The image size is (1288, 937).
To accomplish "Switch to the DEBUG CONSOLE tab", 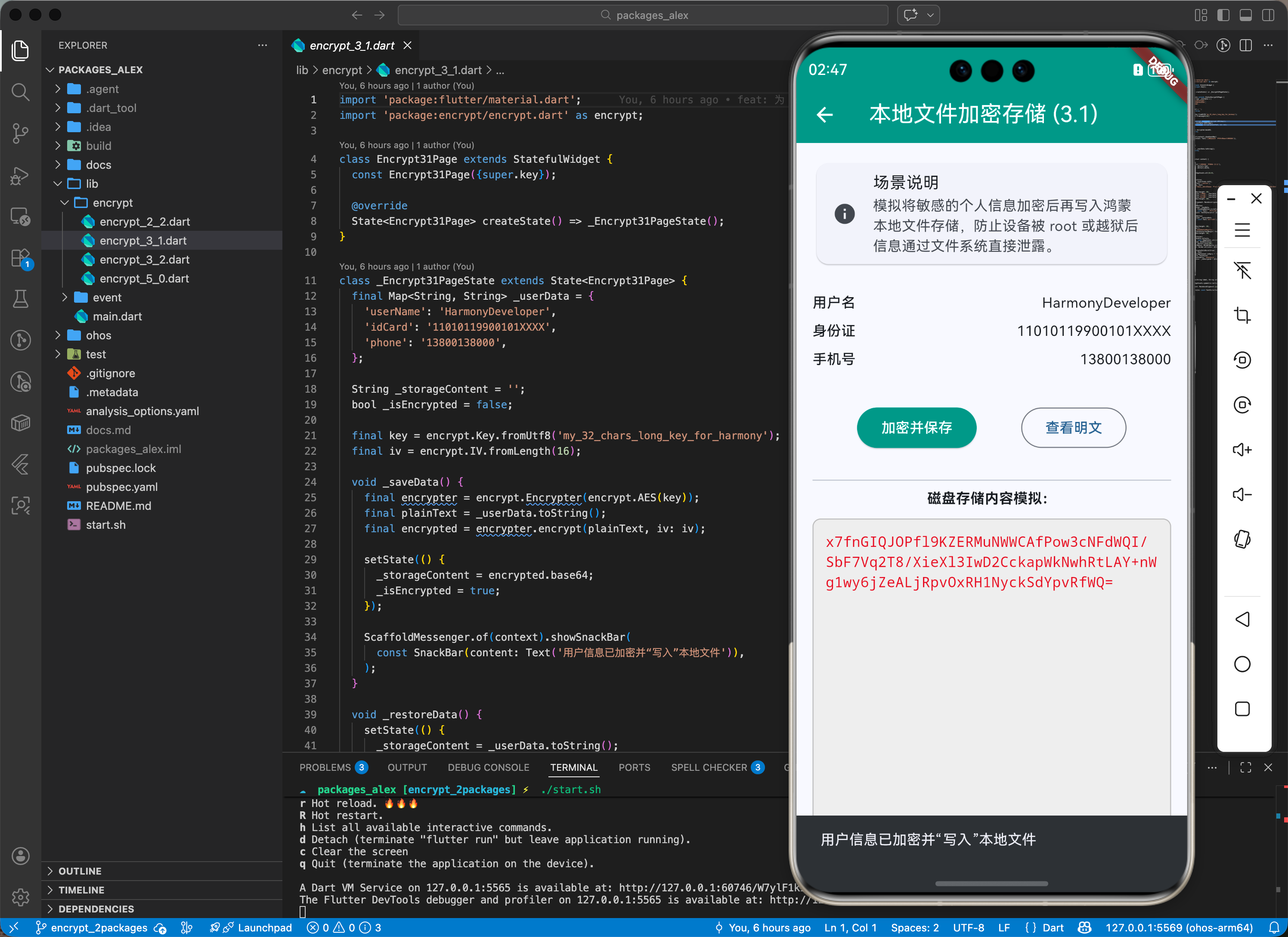I will click(488, 767).
